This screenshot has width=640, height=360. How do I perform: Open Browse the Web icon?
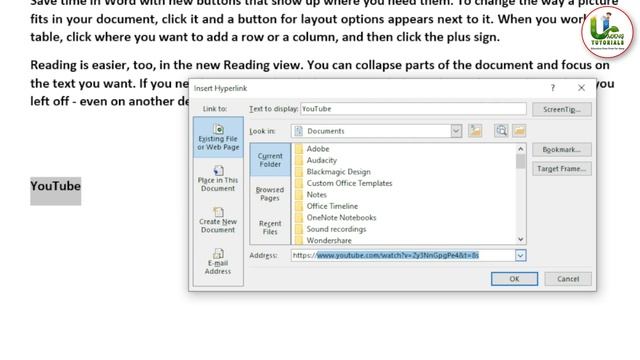click(x=501, y=131)
